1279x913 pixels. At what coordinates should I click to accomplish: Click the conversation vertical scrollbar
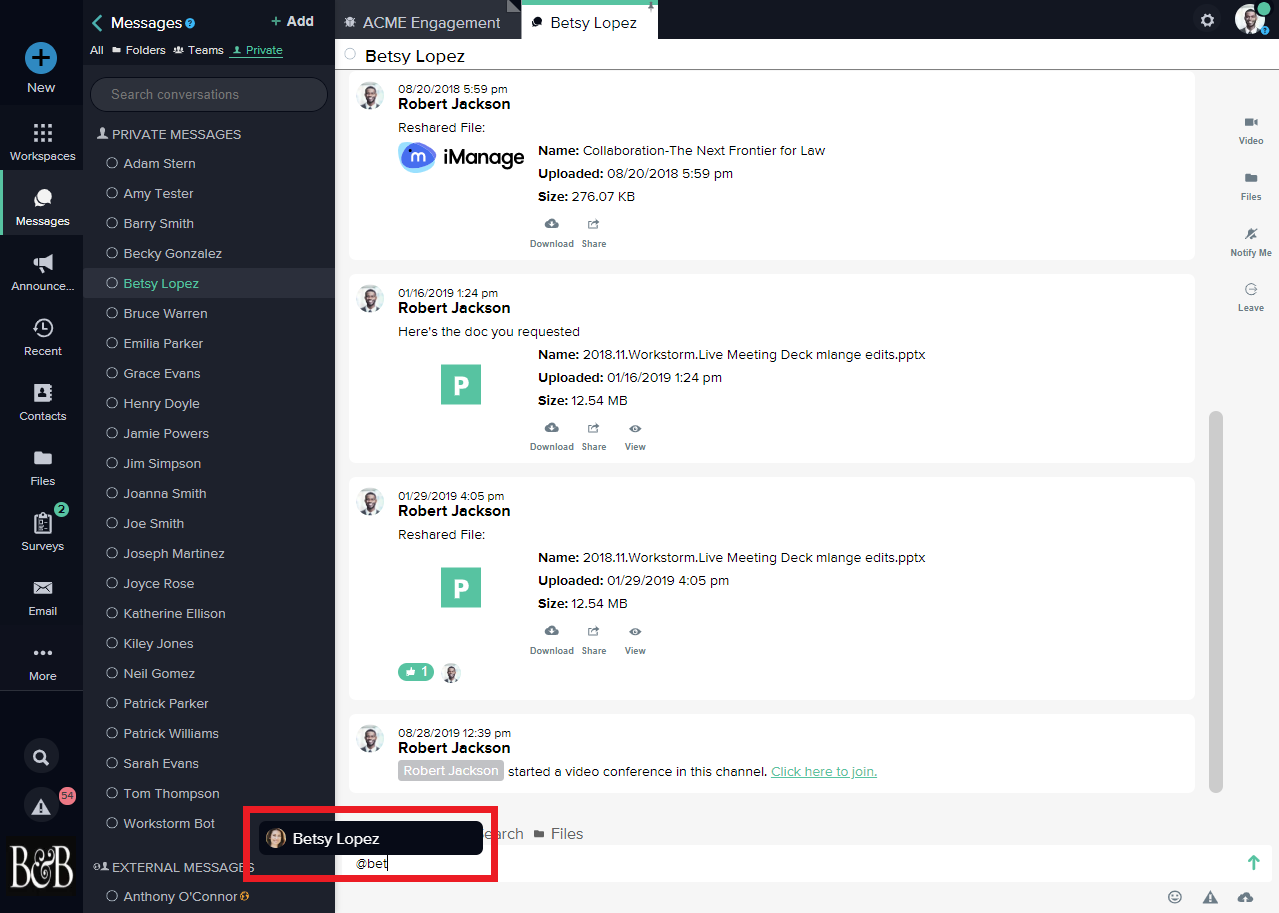(x=1216, y=601)
